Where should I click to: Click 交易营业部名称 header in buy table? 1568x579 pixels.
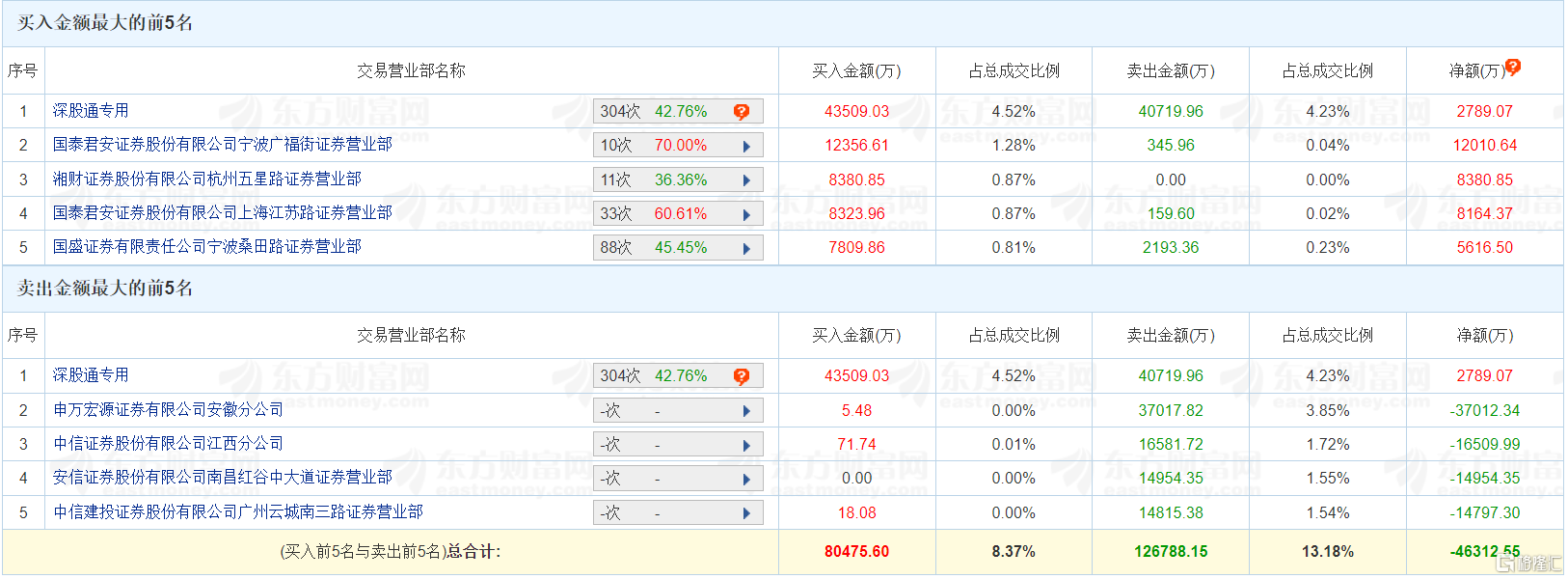pos(411,70)
